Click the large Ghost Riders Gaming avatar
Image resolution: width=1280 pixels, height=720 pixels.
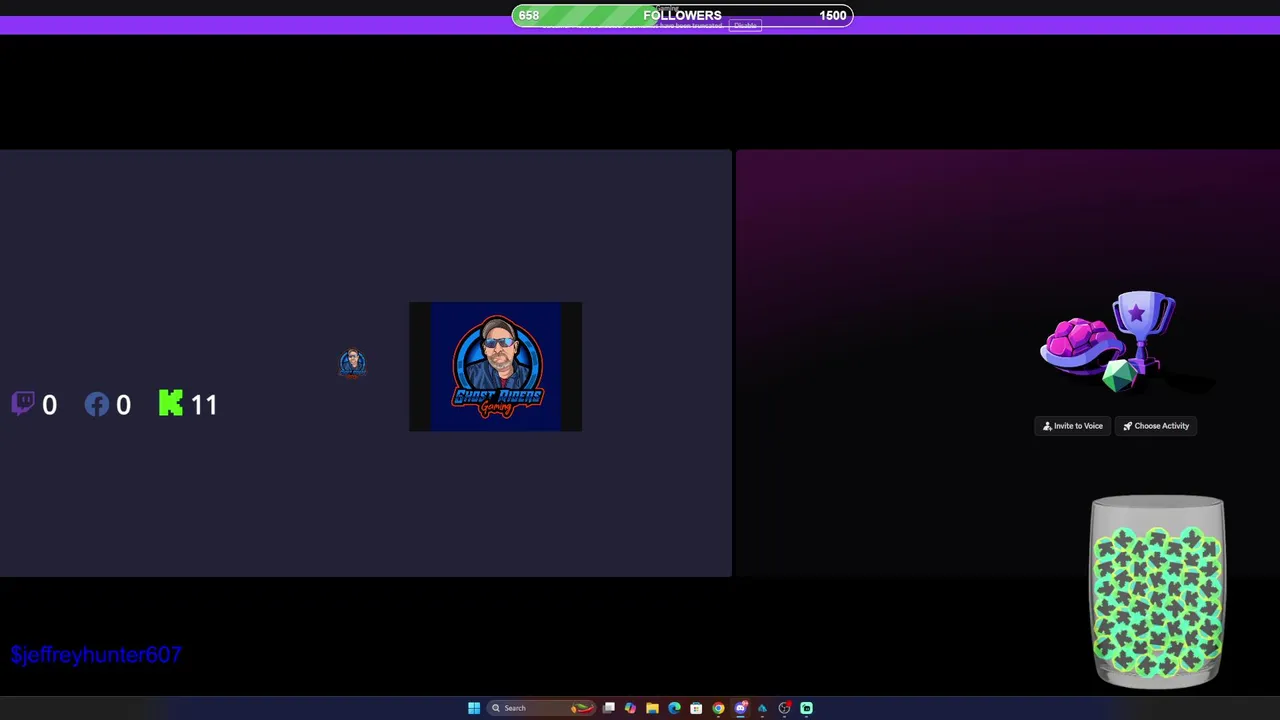pyautogui.click(x=495, y=367)
